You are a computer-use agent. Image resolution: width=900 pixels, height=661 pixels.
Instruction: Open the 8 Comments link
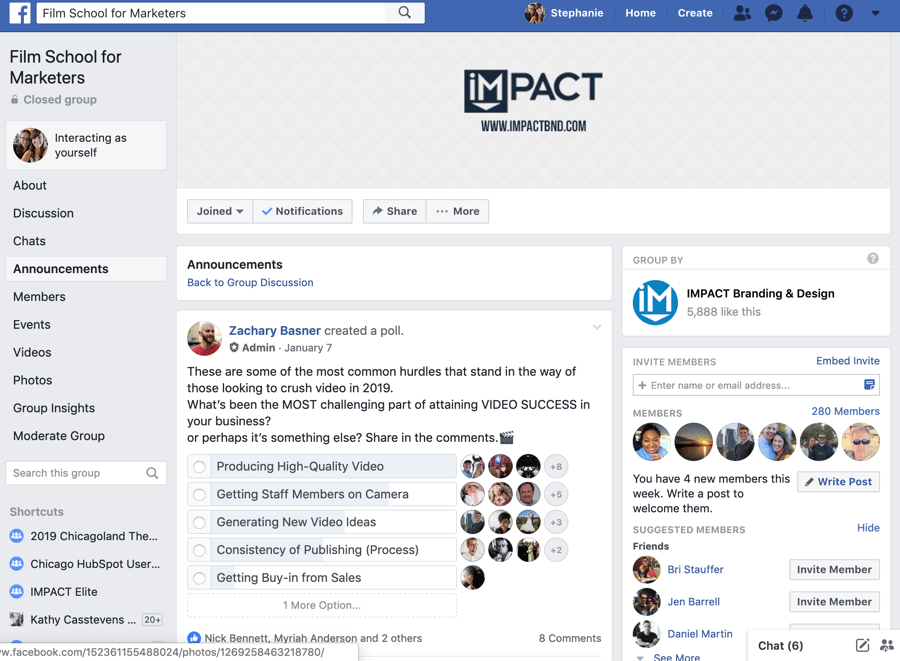570,638
